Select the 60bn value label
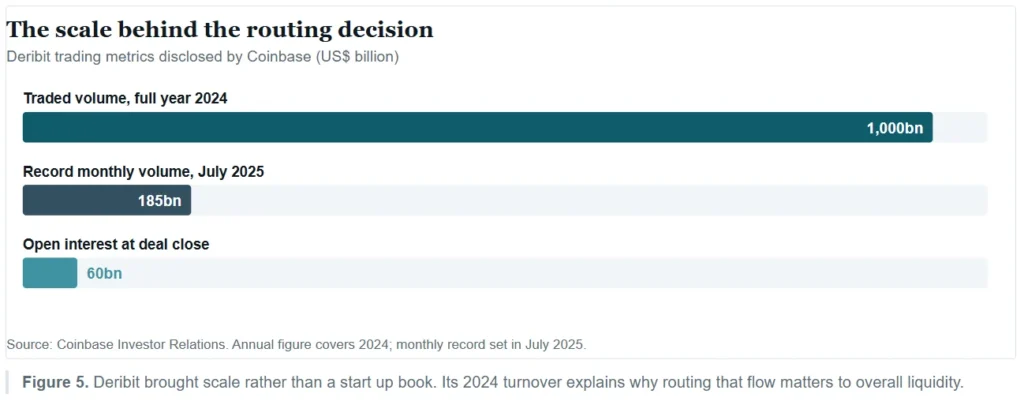 point(104,274)
